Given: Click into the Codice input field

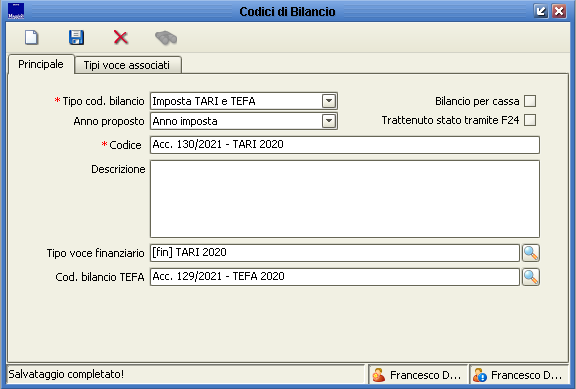Looking at the screenshot, I should [x=345, y=145].
